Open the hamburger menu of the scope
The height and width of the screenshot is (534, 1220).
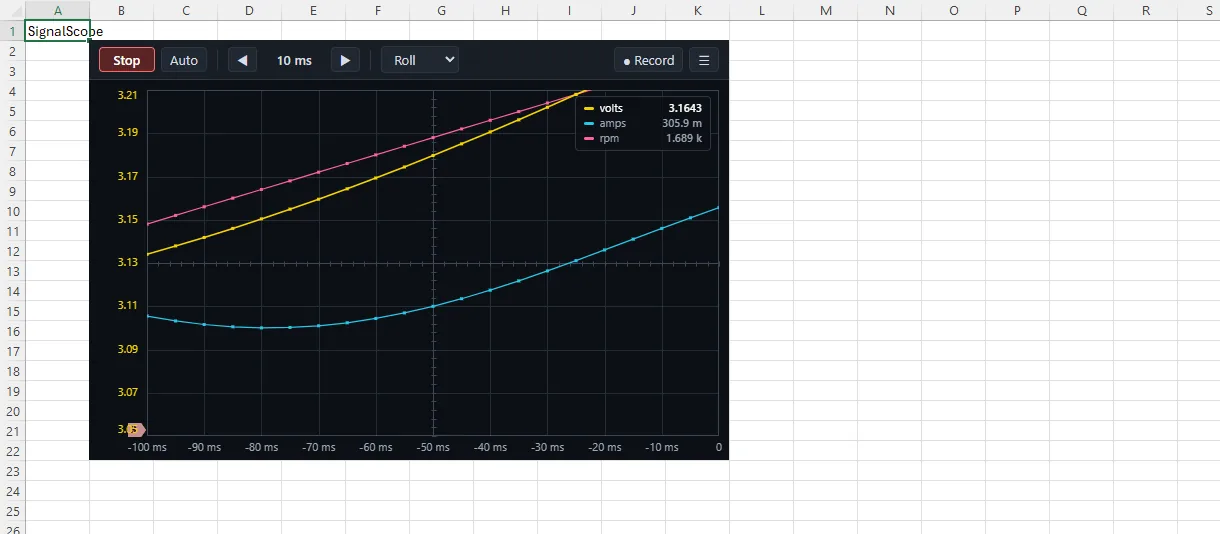click(x=704, y=60)
